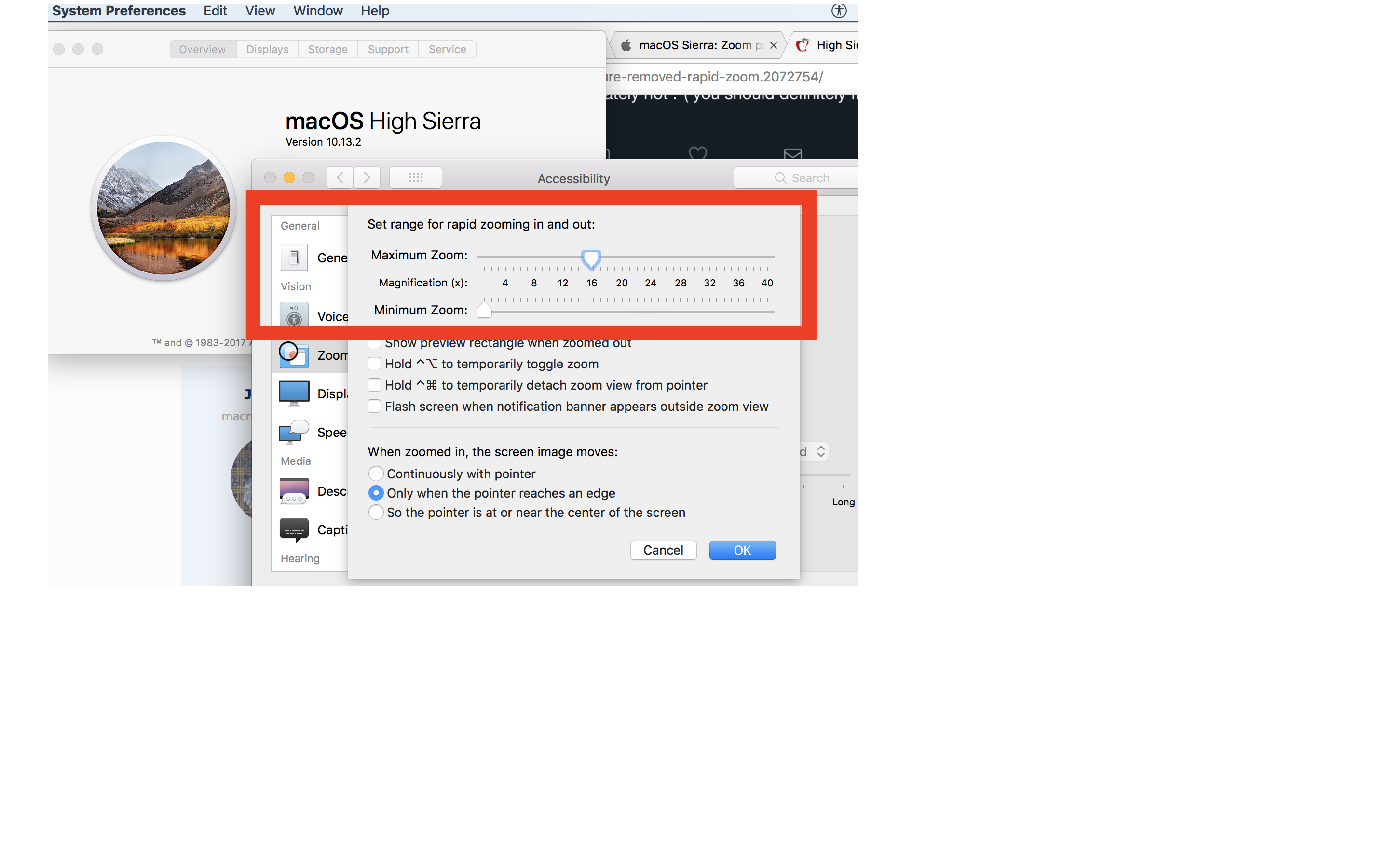Viewport: 1389px width, 868px height.
Task: Enable show preview rectangle when zoomed out
Action: [374, 343]
